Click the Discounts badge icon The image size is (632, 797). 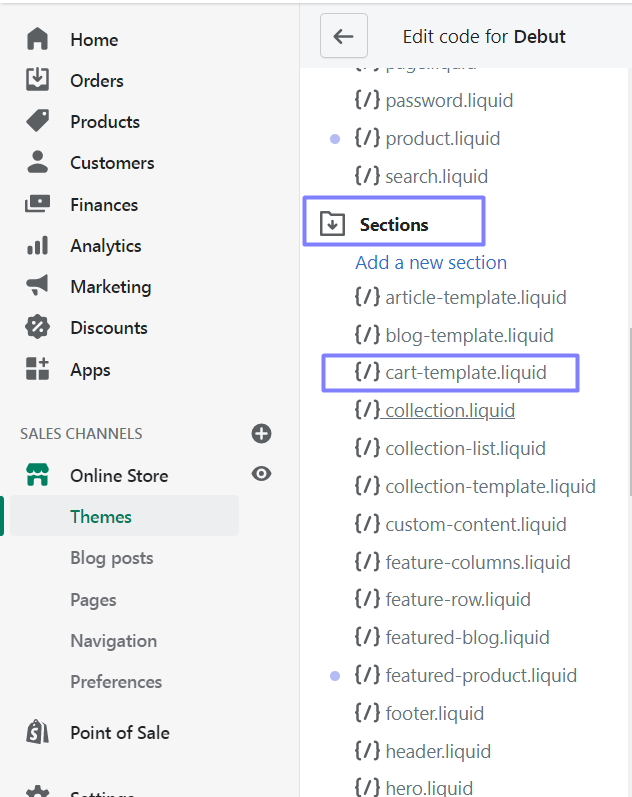[x=37, y=327]
